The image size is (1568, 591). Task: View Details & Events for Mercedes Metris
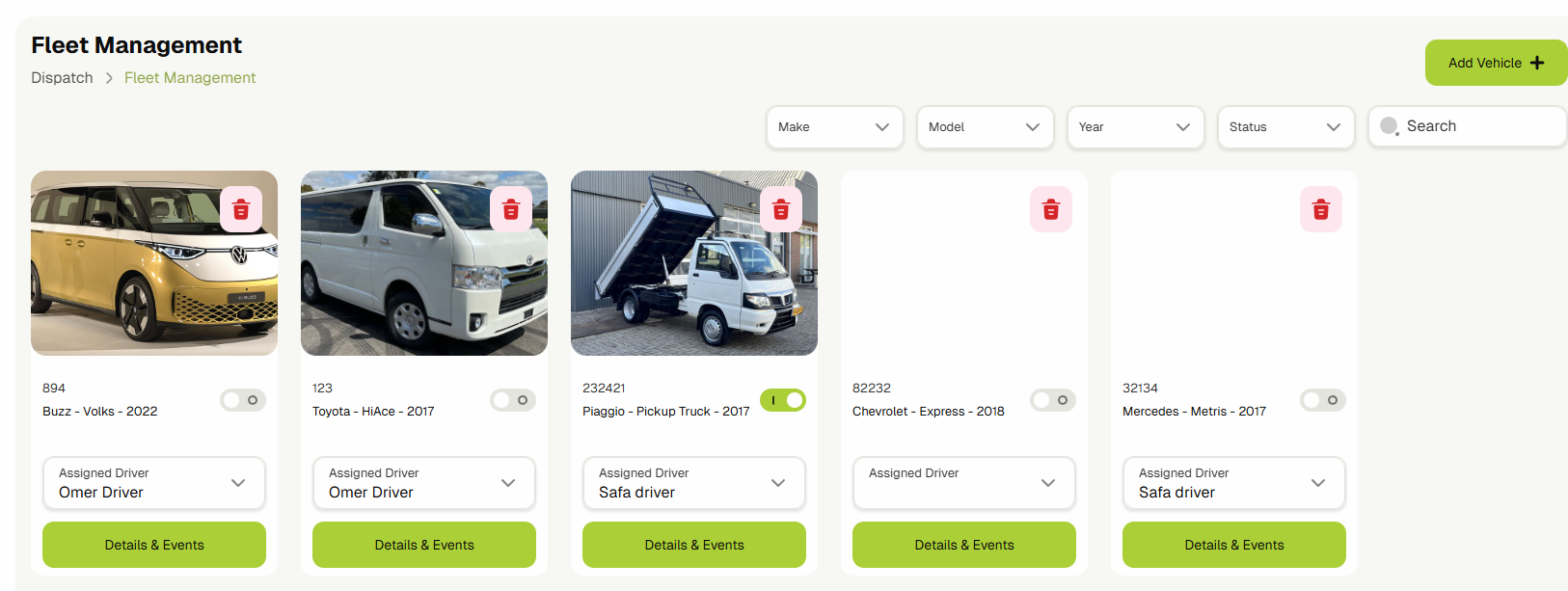tap(1234, 545)
